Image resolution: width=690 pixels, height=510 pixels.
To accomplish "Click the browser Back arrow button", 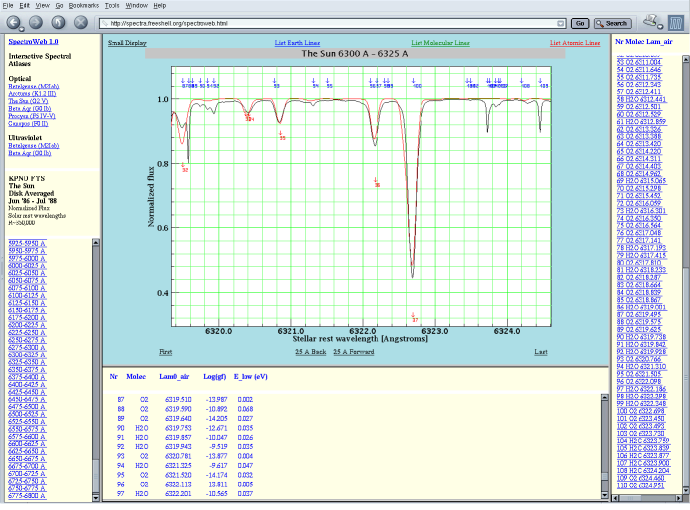I will click(x=13, y=22).
